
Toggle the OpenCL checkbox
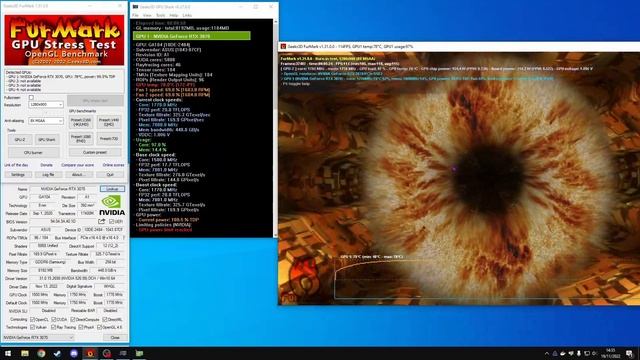pyautogui.click(x=33, y=319)
